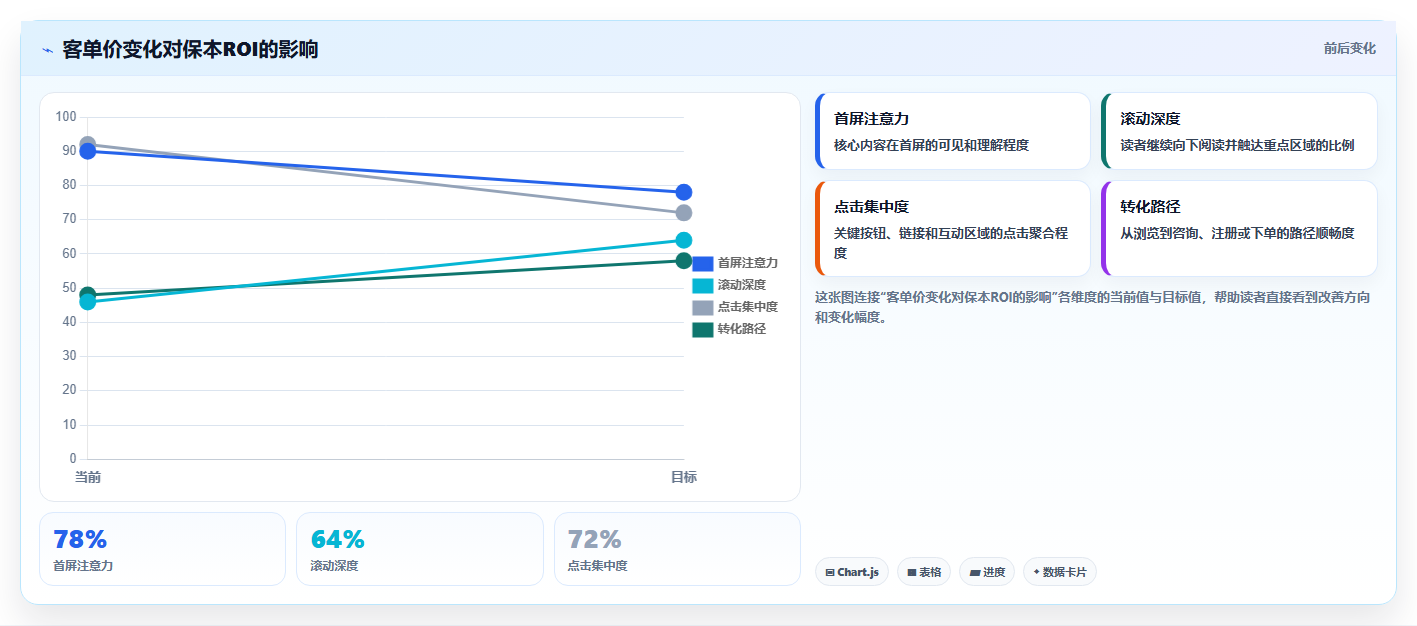Screen dimensions: 1417x626
Task: Click the 首屏注意力 legend label
Action: click(x=748, y=263)
